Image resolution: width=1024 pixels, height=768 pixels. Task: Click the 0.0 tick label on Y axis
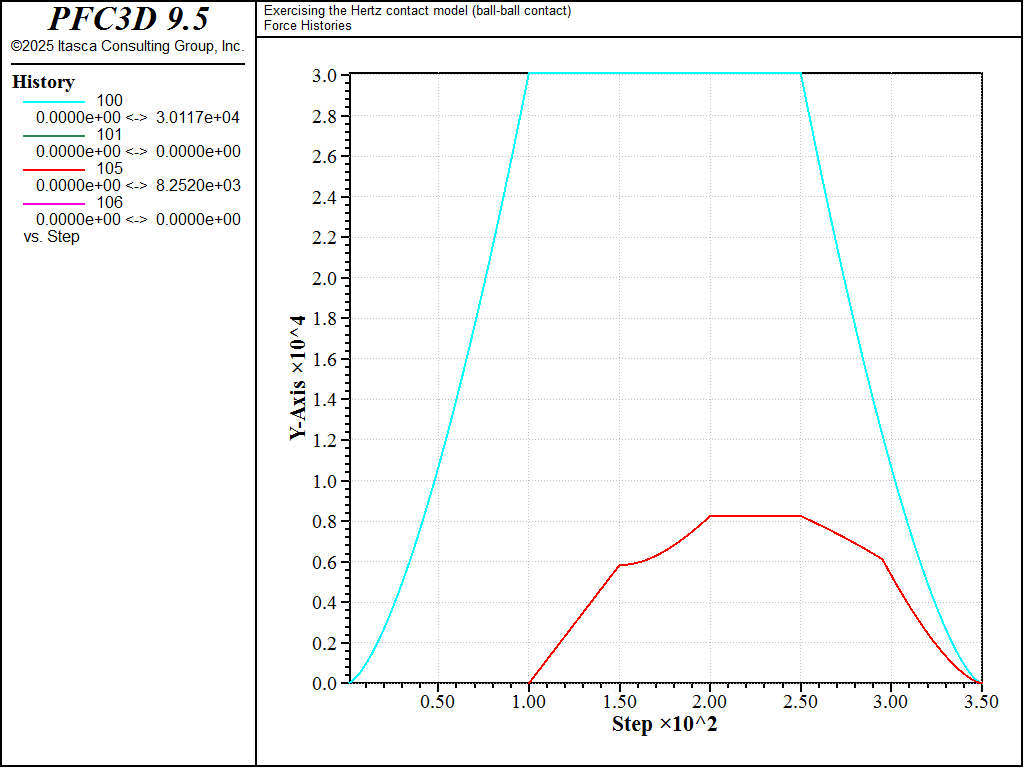click(325, 684)
